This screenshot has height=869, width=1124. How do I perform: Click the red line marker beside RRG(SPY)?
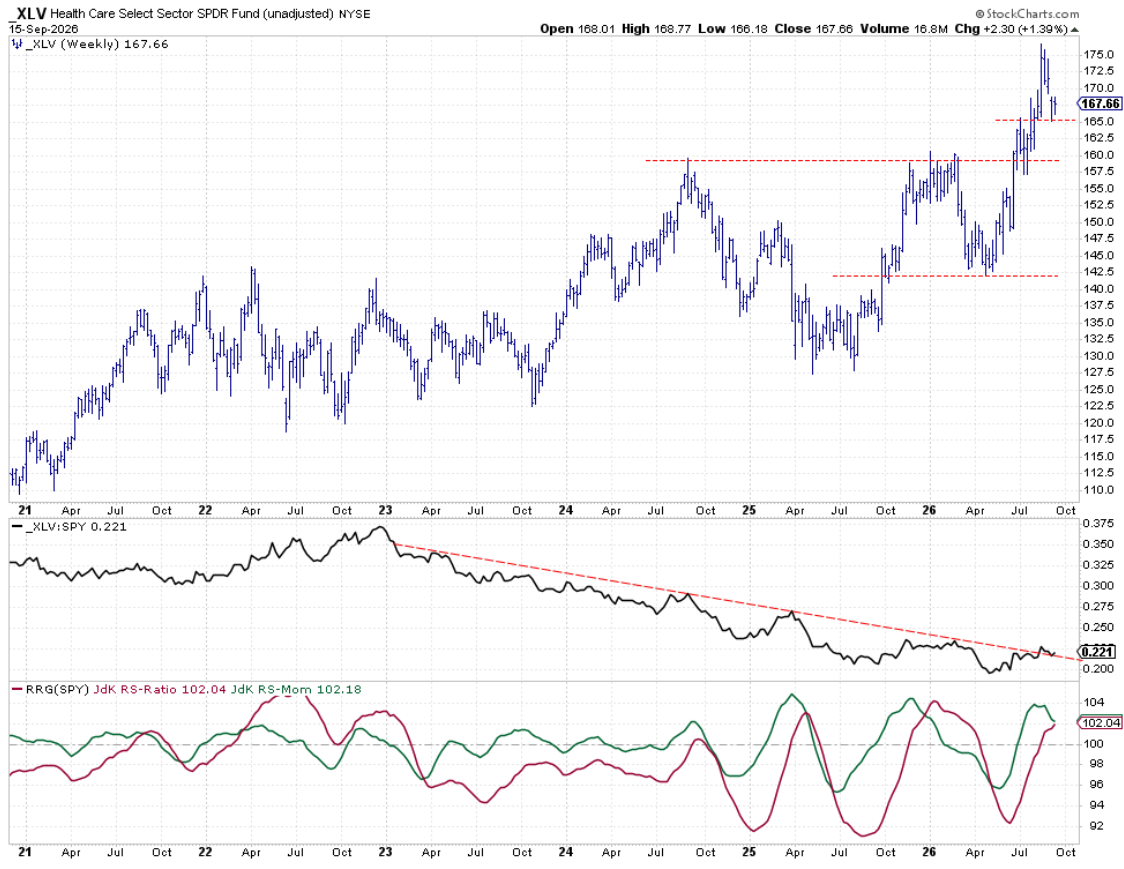point(17,690)
